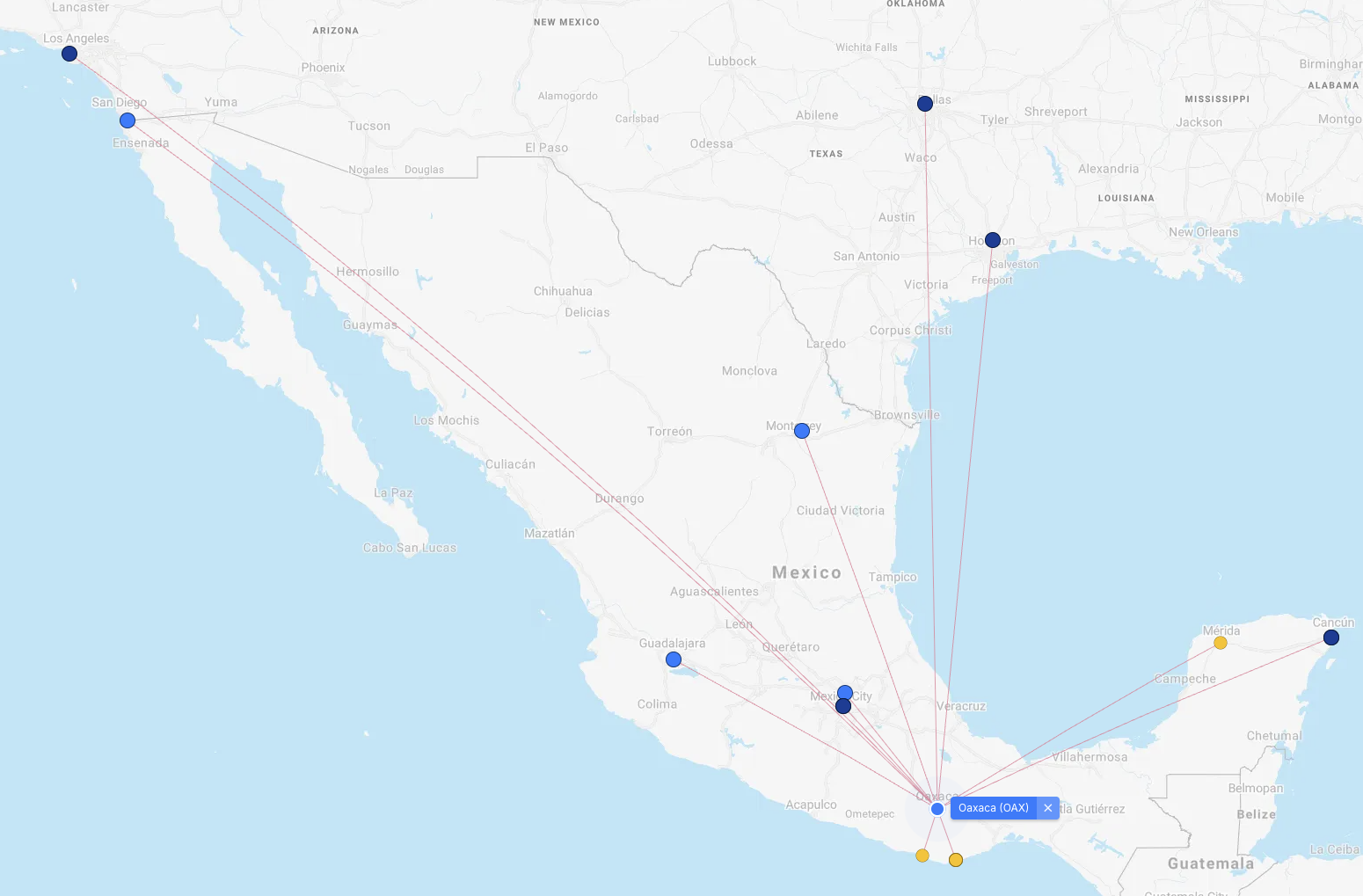Open the Oaxaca (OAX) label popup
The width and height of the screenshot is (1363, 896).
point(994,807)
